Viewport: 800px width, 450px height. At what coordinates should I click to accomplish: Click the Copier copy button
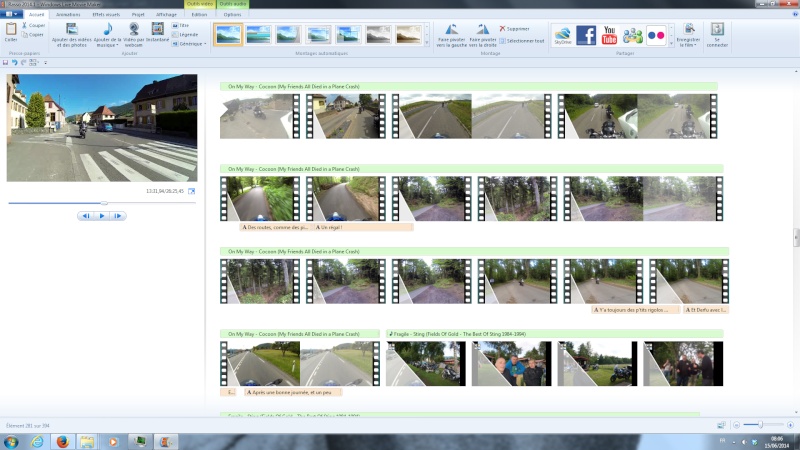pyautogui.click(x=33, y=35)
